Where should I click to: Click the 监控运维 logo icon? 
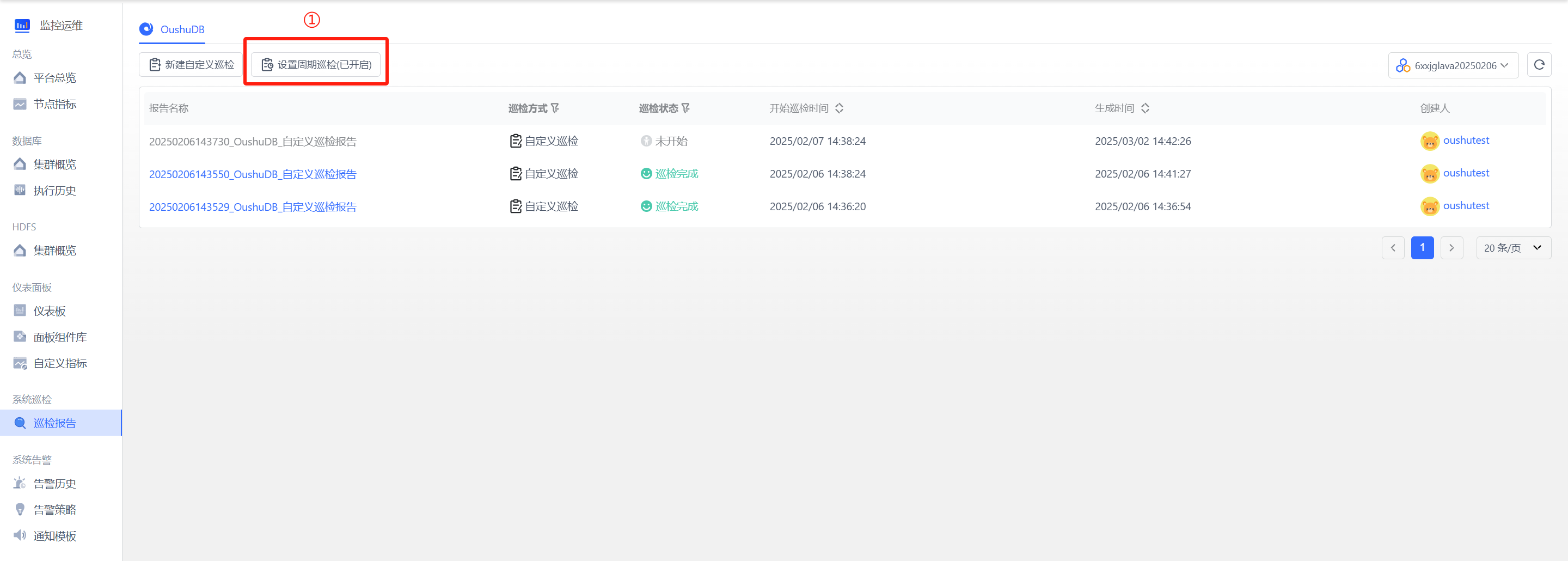tap(22, 25)
